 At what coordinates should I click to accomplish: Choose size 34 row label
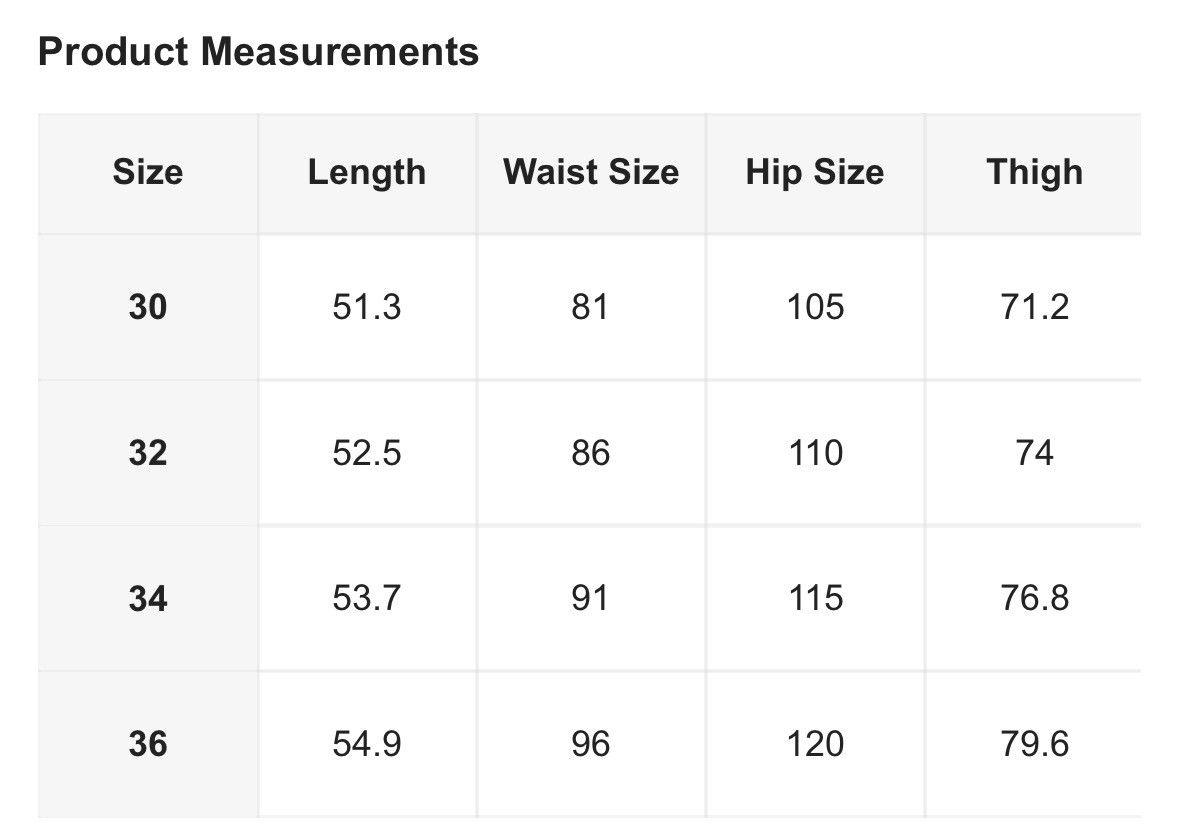point(148,598)
